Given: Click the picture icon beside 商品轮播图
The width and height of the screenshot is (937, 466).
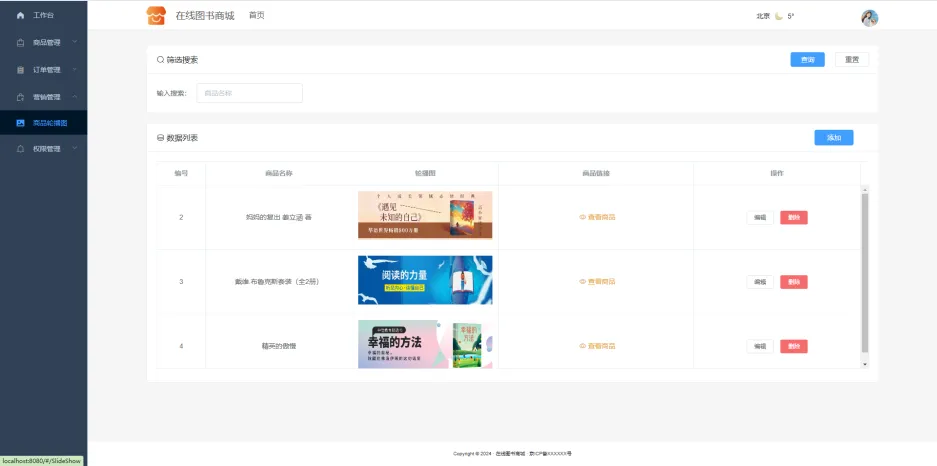Looking at the screenshot, I should (21, 123).
